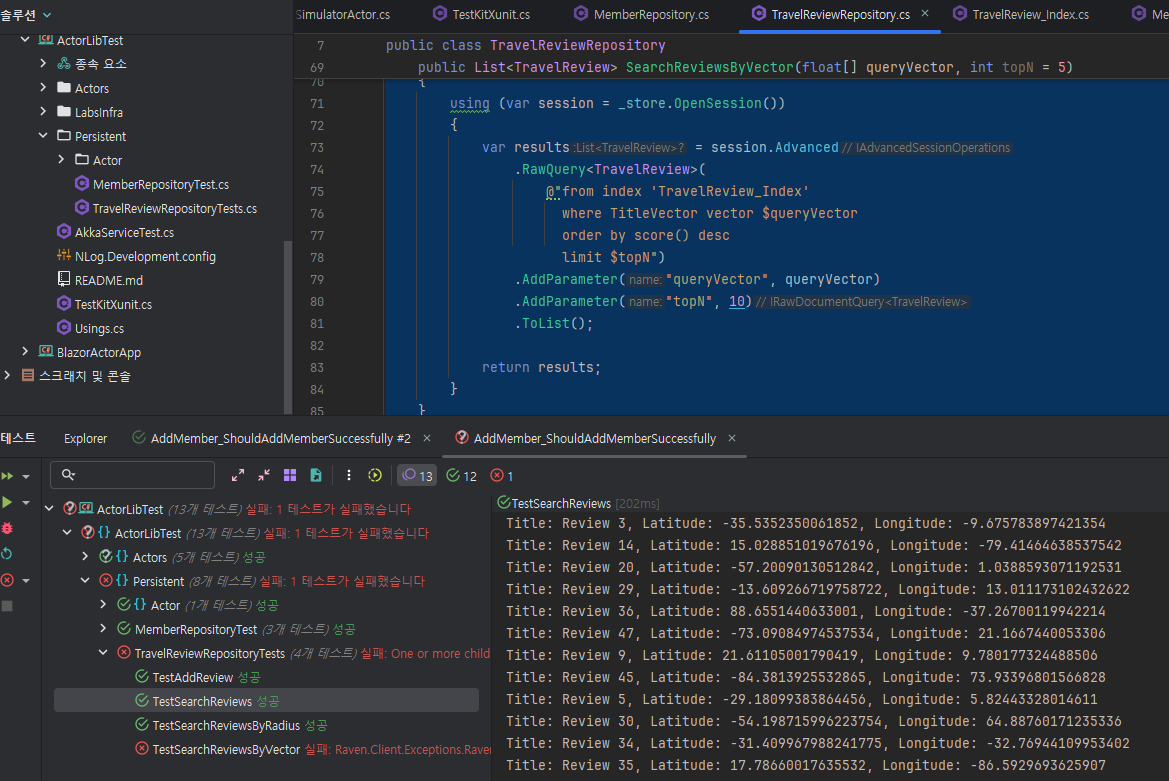Click the Expand All icon in test toolbar

point(238,476)
